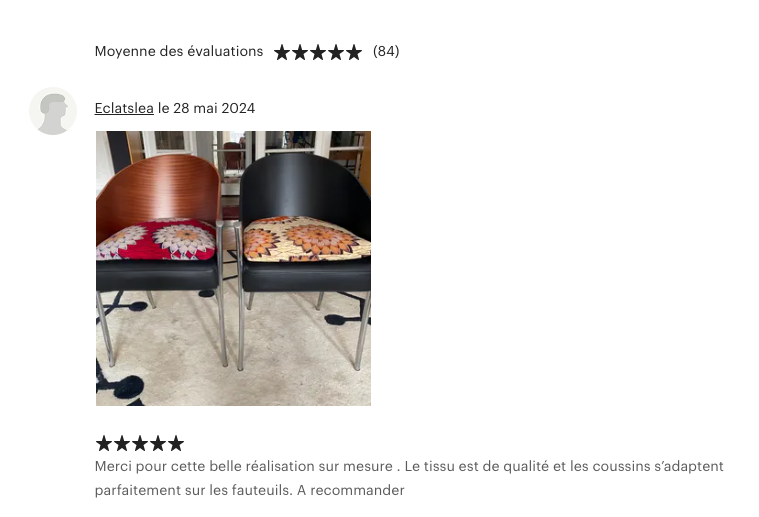Screen dimensions: 759x517
Task: Open the review photo of two chairs
Action: (x=233, y=268)
